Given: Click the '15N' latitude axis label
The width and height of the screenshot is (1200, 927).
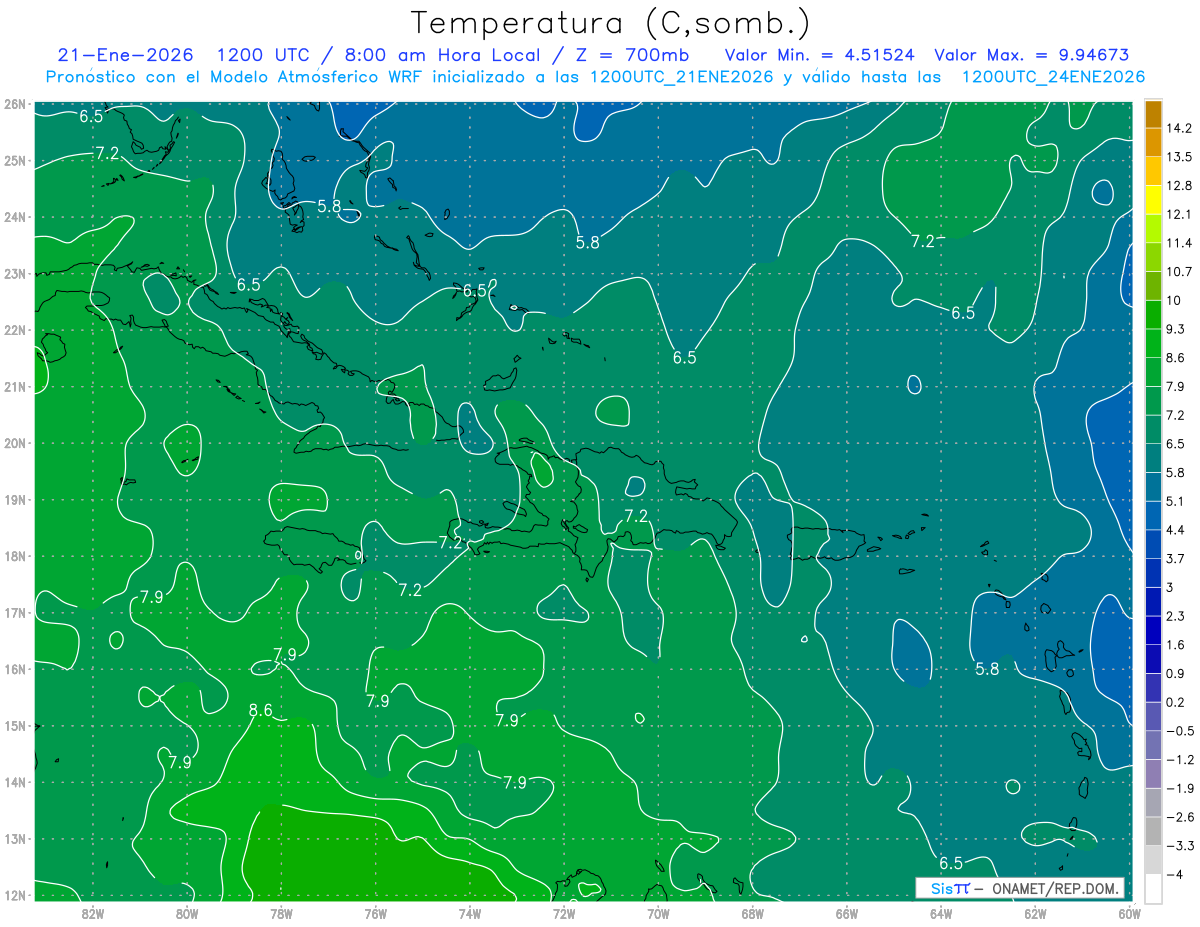Looking at the screenshot, I should [x=15, y=726].
